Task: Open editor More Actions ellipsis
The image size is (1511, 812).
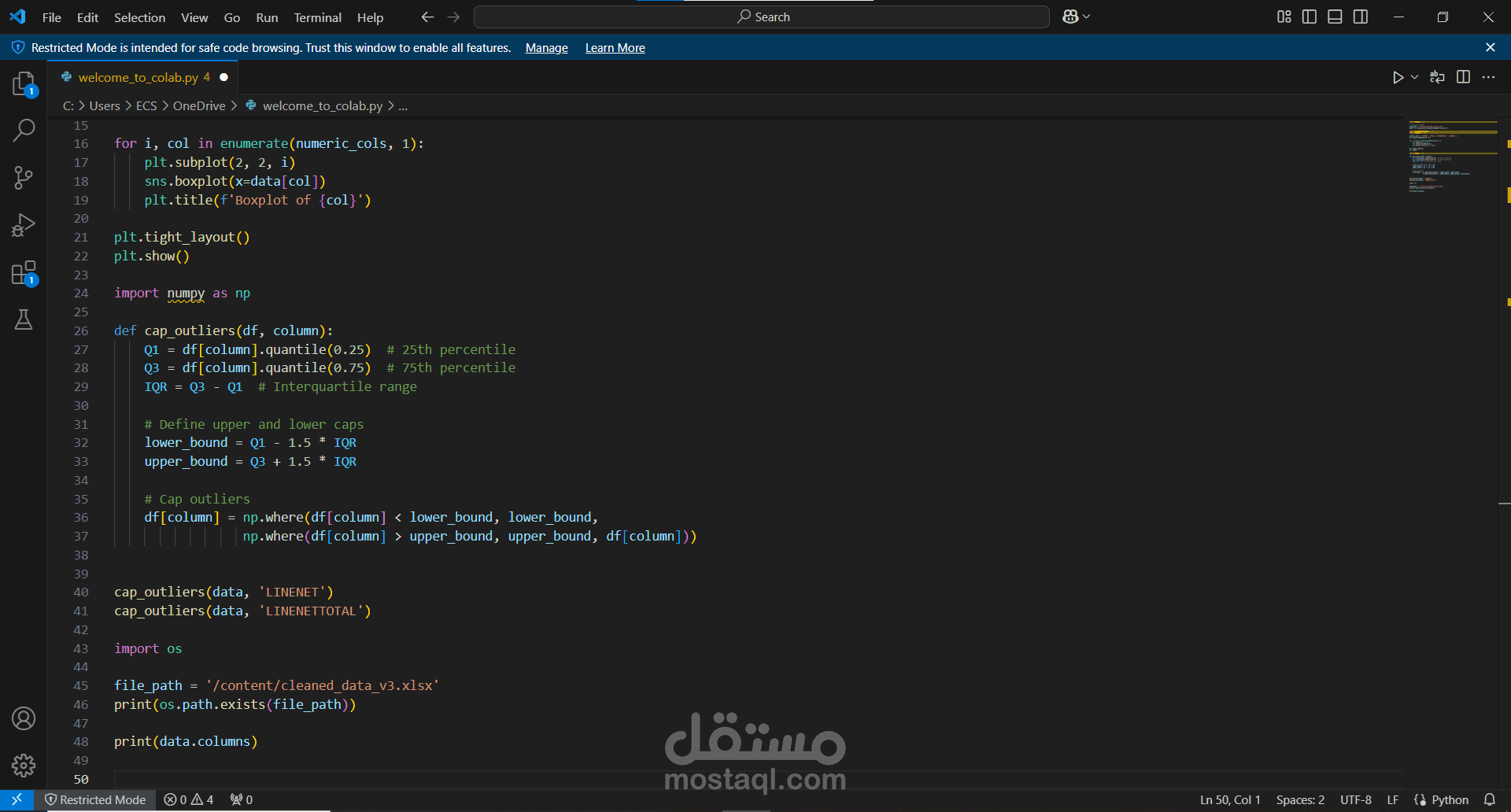Action: (x=1488, y=77)
